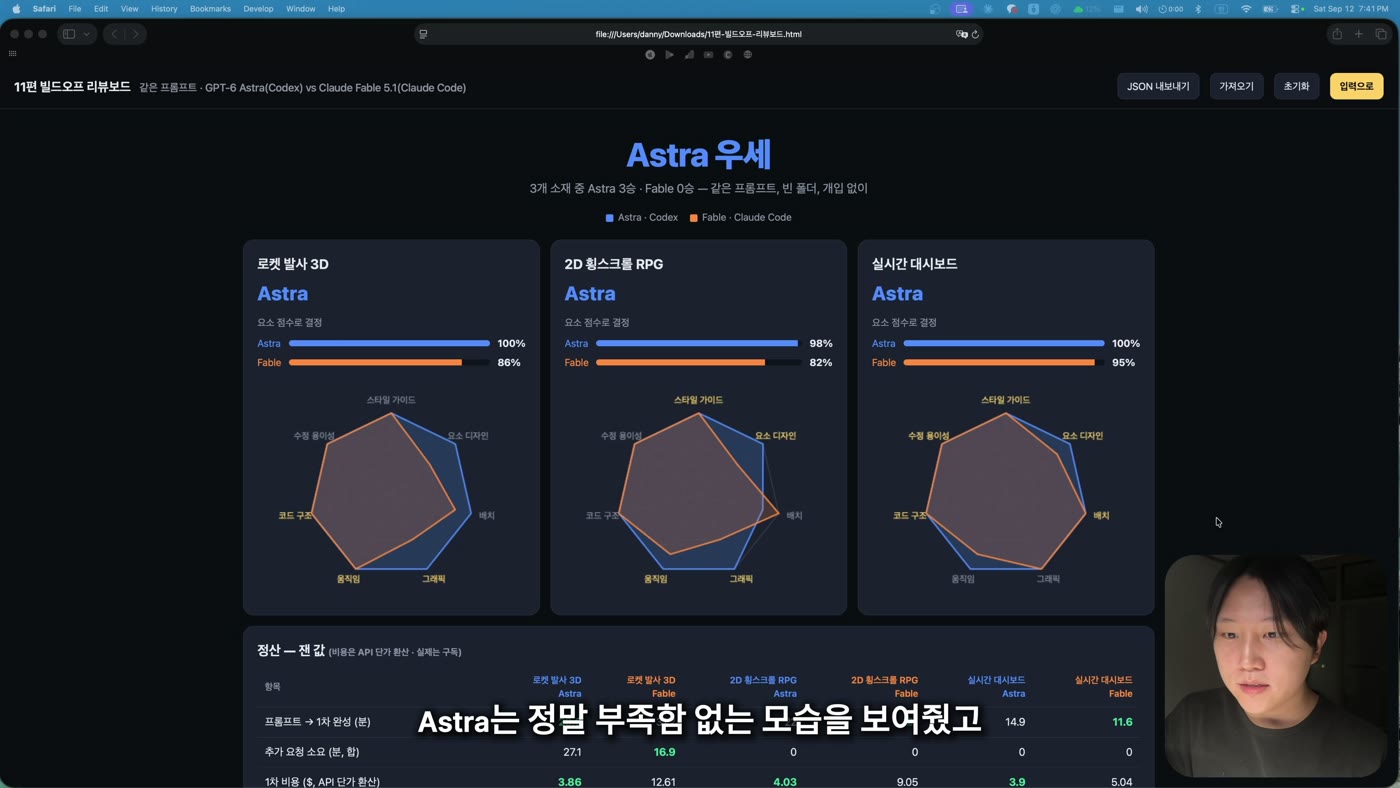This screenshot has width=1400, height=788.
Task: Click the 로켓 발사 3D card title
Action: [292, 264]
